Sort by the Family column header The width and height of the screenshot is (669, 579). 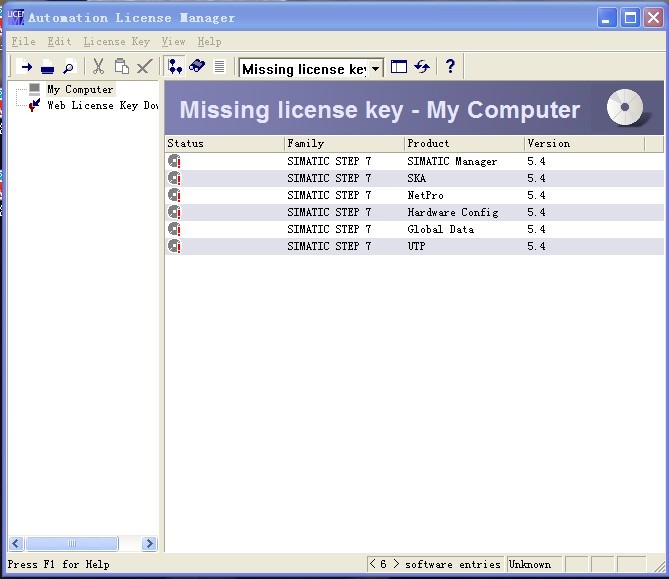pos(344,144)
